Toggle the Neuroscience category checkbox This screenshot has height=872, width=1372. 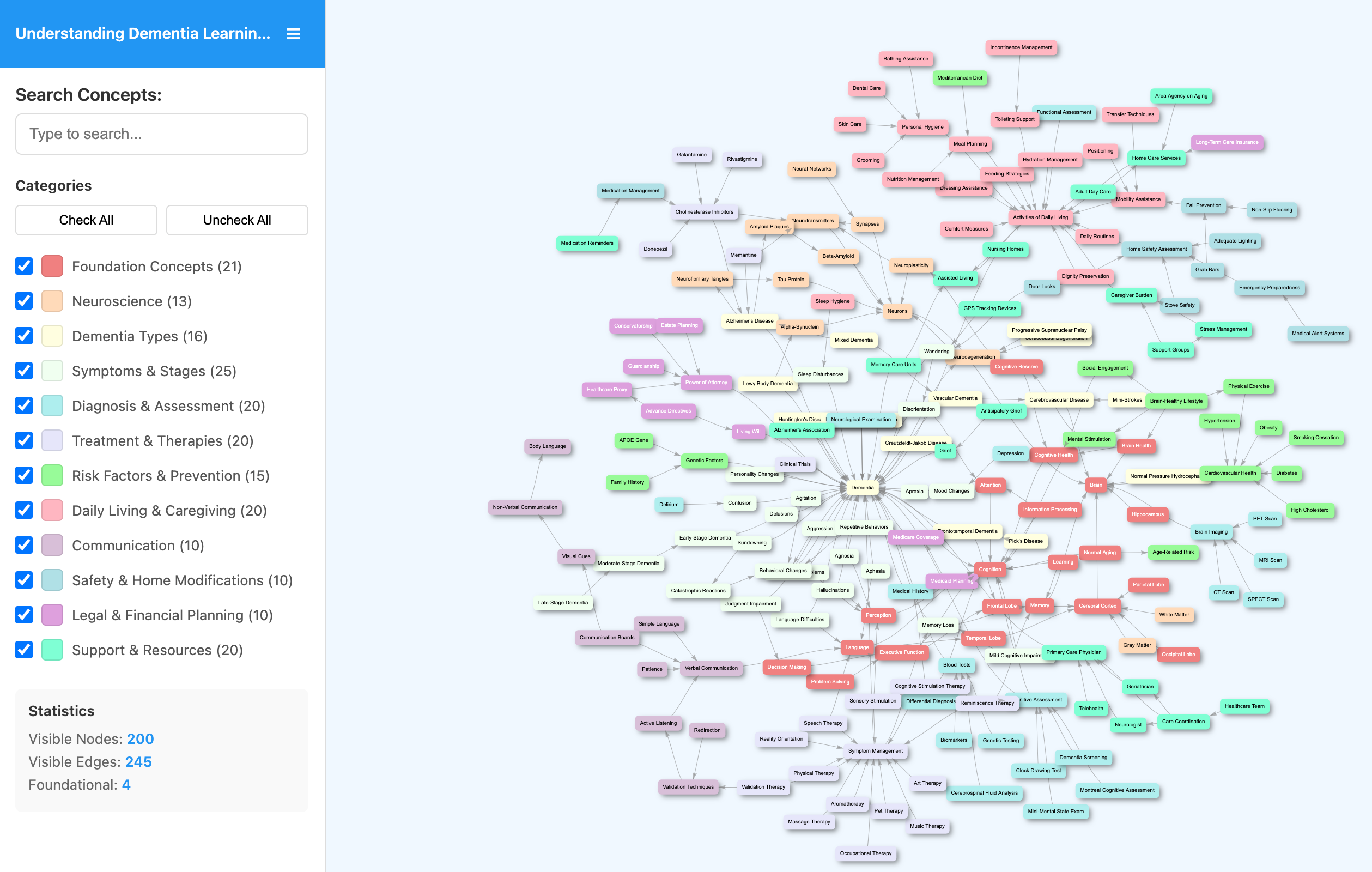pos(24,301)
